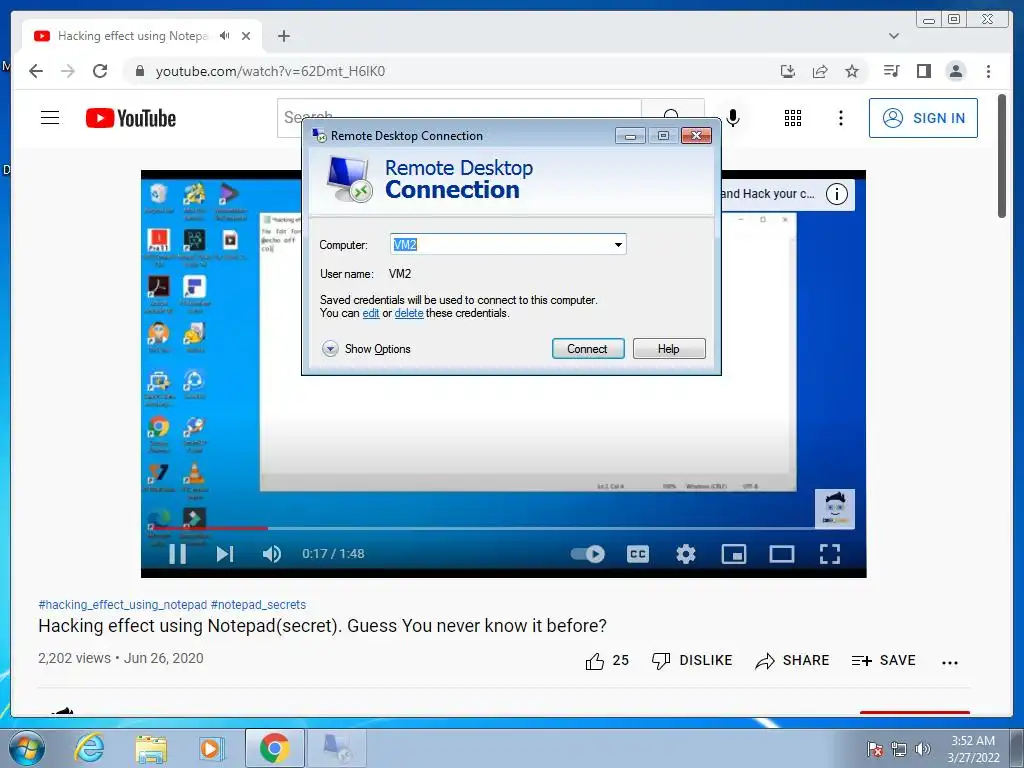
Task: Toggle autoplay switch in player
Action: (x=588, y=554)
